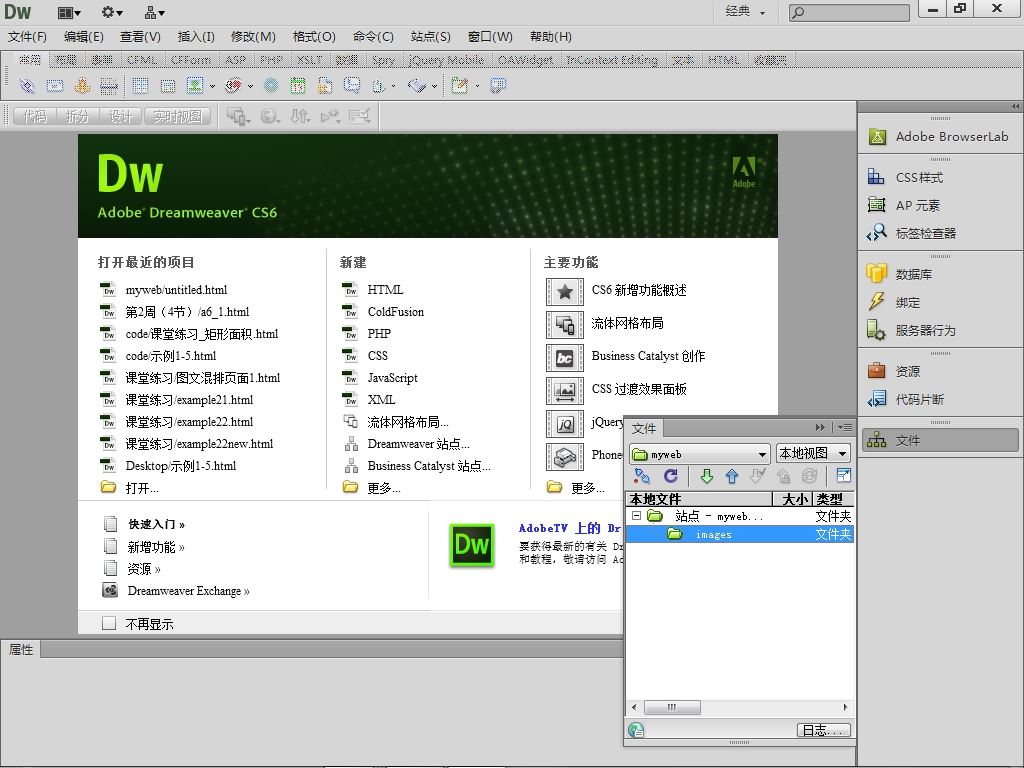Switch to 拆分 view
The width and height of the screenshot is (1024, 768).
click(x=77, y=116)
